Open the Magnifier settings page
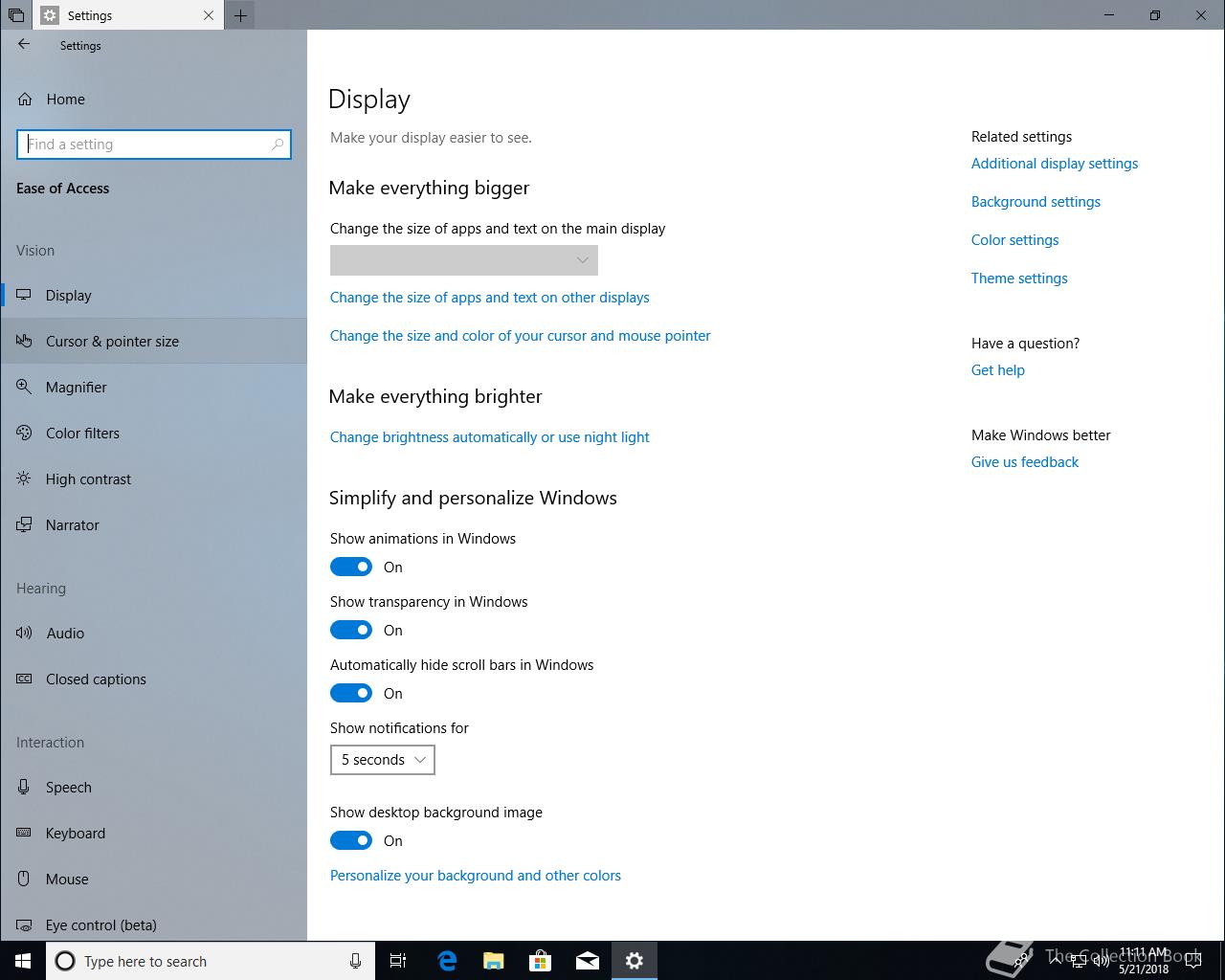The image size is (1225, 980). coord(154,387)
